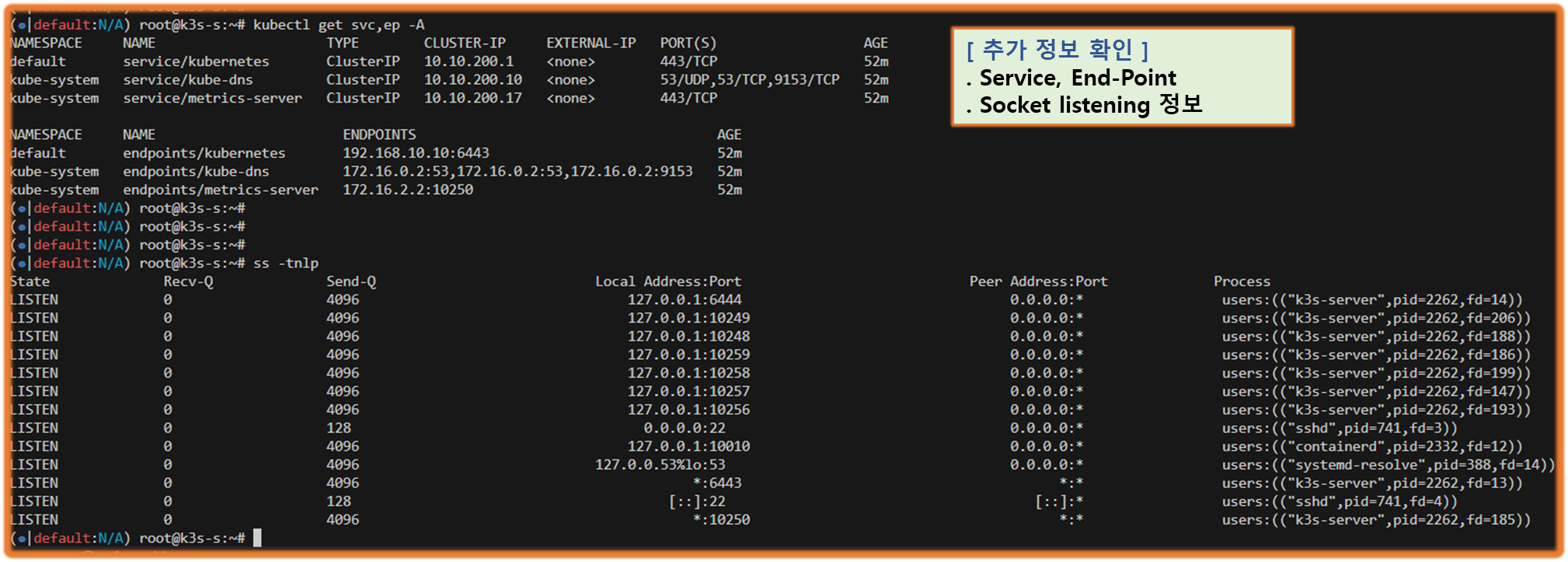This screenshot has height=562, width=1568.
Task: Click local address 127.0.0.1:10248
Action: (688, 337)
